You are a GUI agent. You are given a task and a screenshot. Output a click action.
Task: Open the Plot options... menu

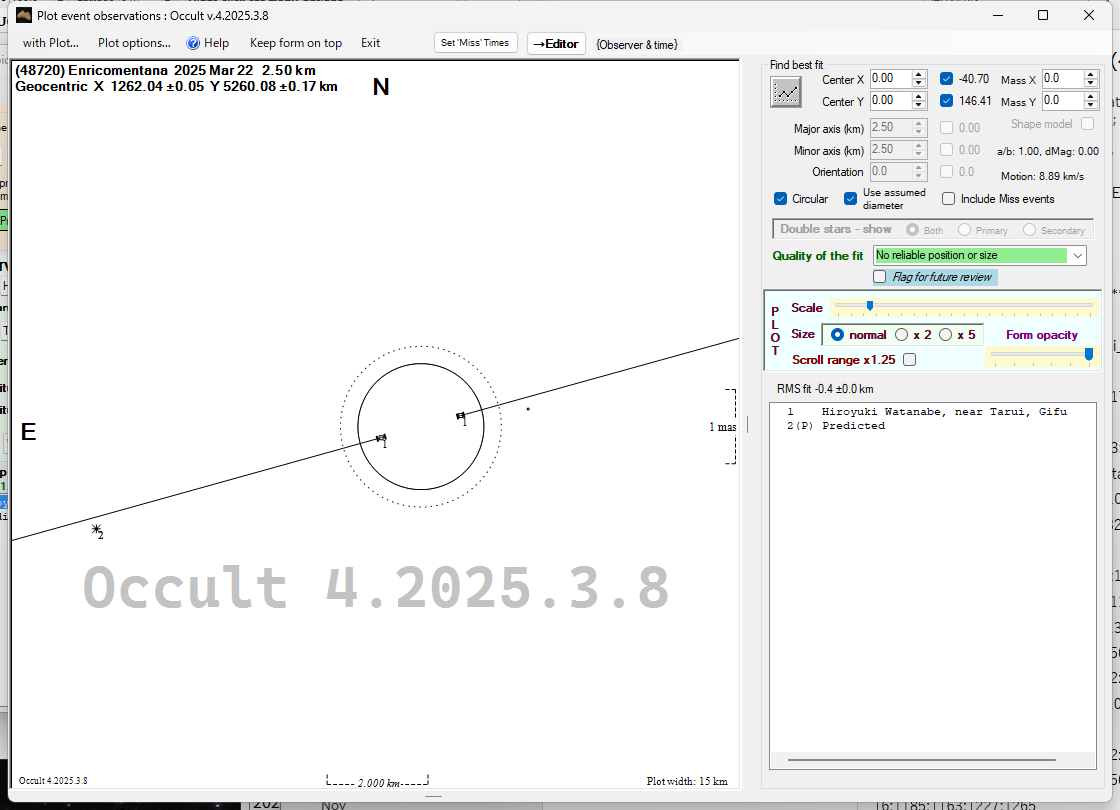click(x=134, y=43)
